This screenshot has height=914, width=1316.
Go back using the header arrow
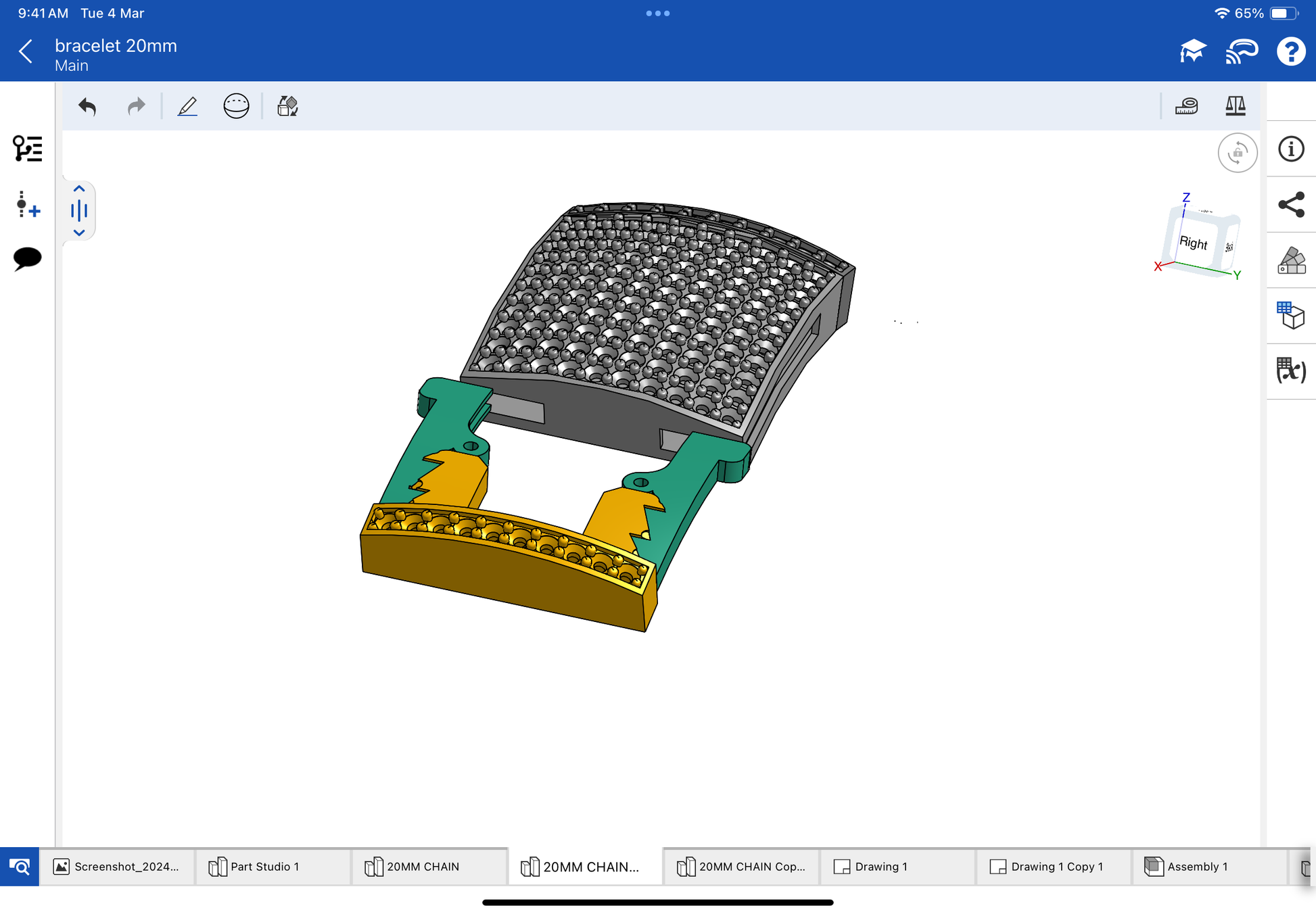pyautogui.click(x=26, y=51)
